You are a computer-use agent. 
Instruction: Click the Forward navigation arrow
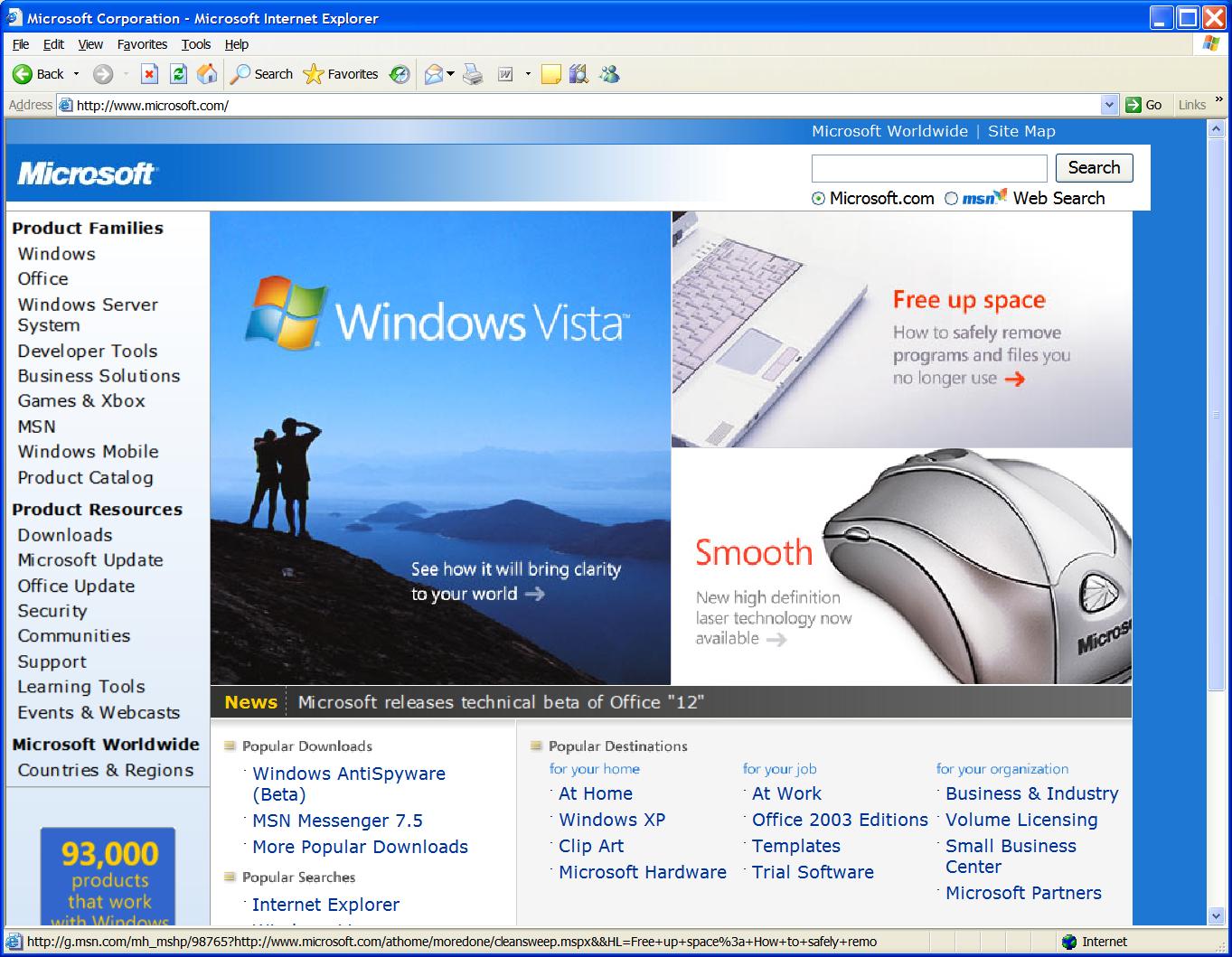[x=103, y=74]
